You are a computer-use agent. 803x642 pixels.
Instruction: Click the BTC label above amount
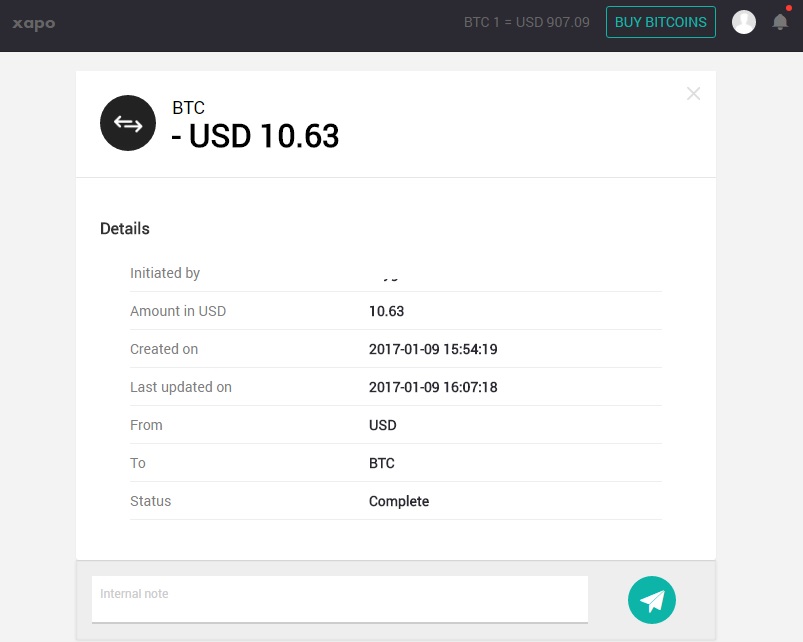[188, 108]
